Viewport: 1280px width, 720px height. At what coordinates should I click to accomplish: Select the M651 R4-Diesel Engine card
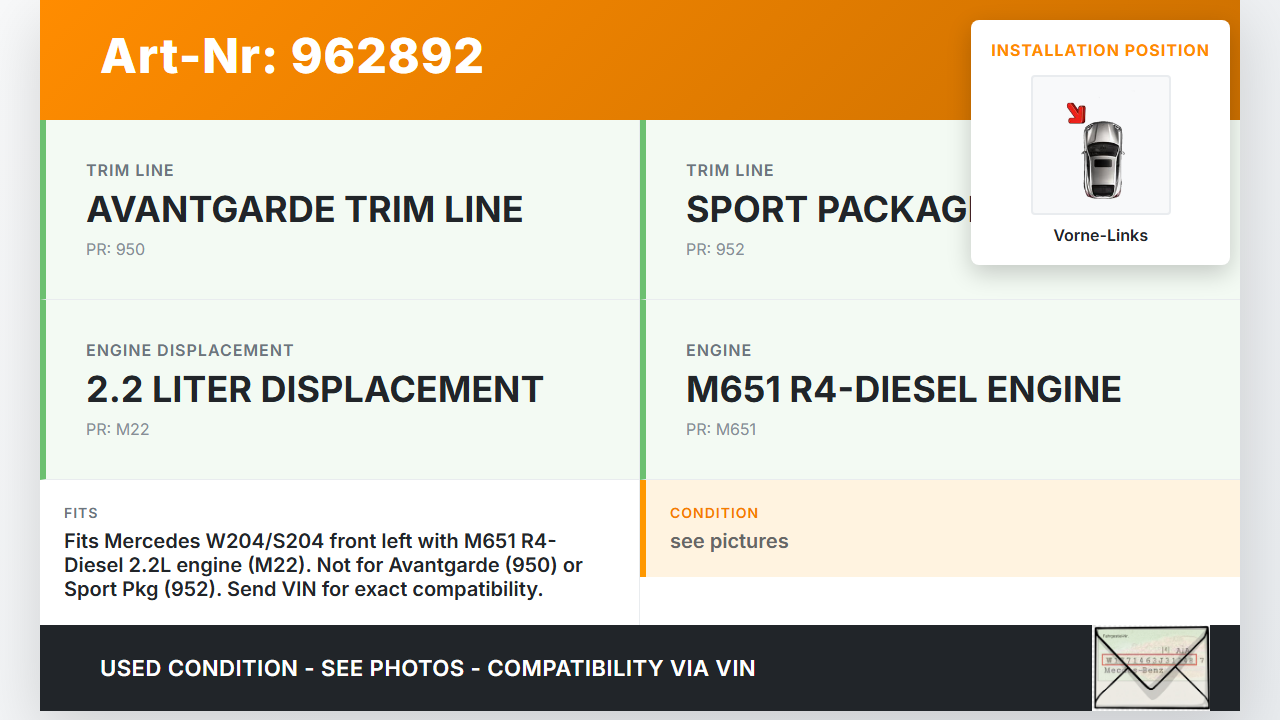(940, 390)
